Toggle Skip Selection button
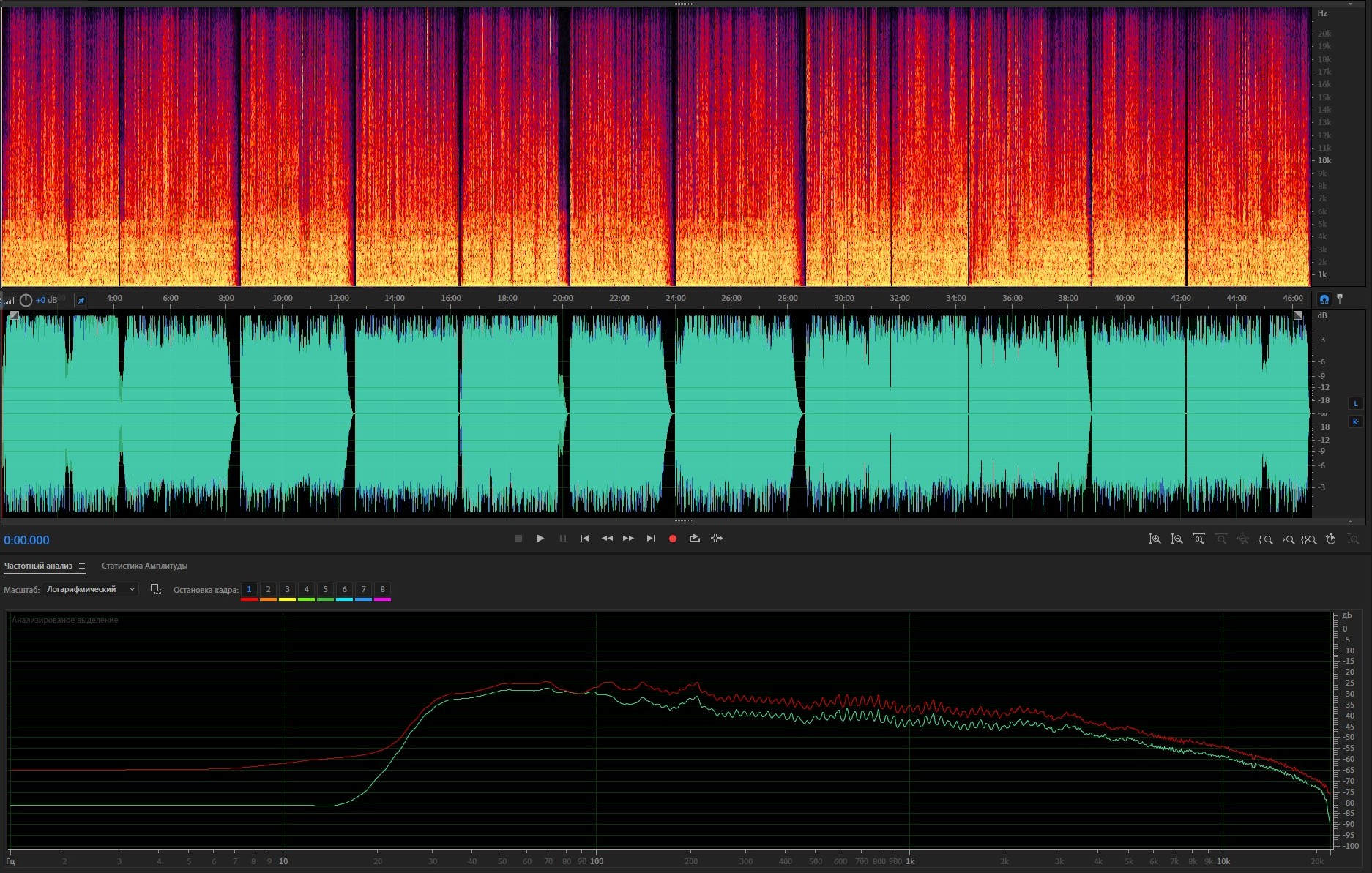The width and height of the screenshot is (1372, 873). [717, 539]
